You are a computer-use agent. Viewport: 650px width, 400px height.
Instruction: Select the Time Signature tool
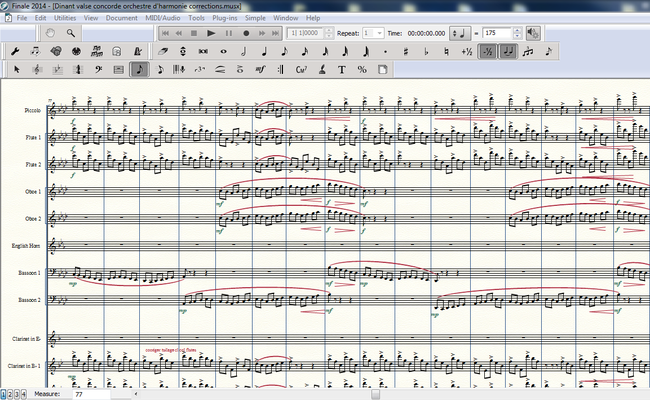[78, 69]
